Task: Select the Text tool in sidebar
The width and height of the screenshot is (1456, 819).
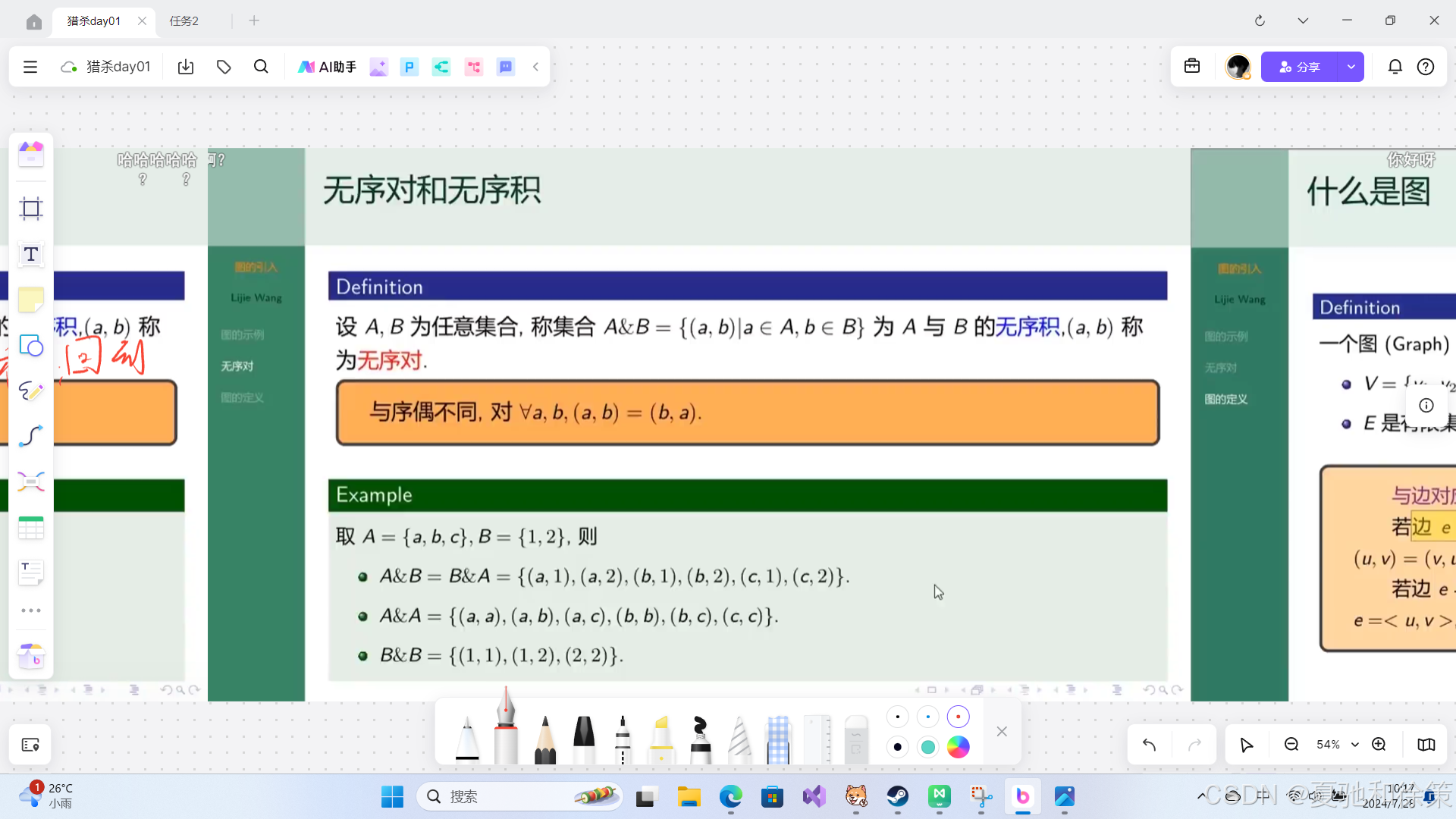Action: 31,255
